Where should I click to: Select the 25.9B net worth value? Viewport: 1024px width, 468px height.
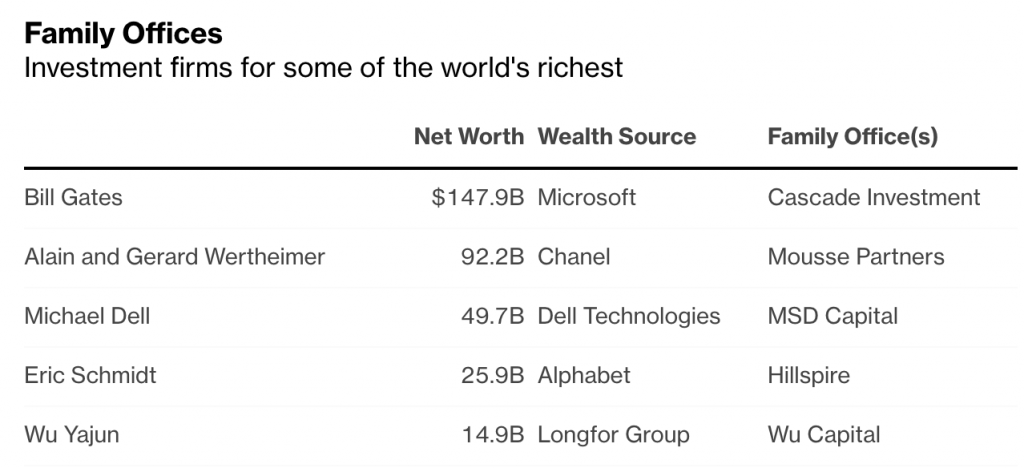coord(491,376)
